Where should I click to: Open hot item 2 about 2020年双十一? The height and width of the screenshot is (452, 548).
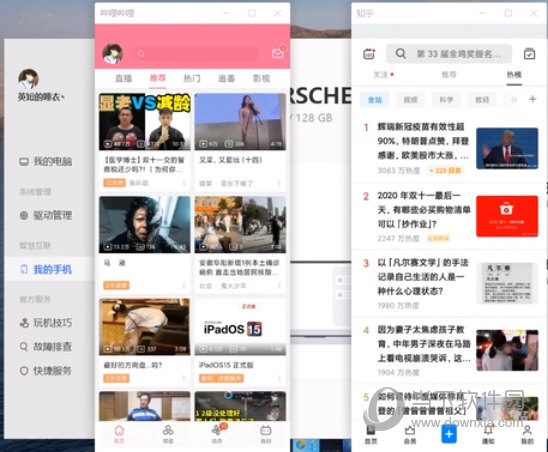point(449,217)
